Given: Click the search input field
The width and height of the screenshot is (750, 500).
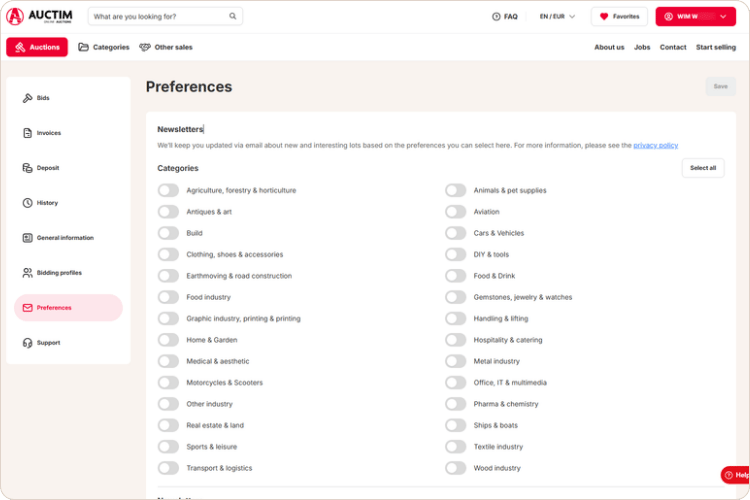Looking at the screenshot, I should point(165,16).
